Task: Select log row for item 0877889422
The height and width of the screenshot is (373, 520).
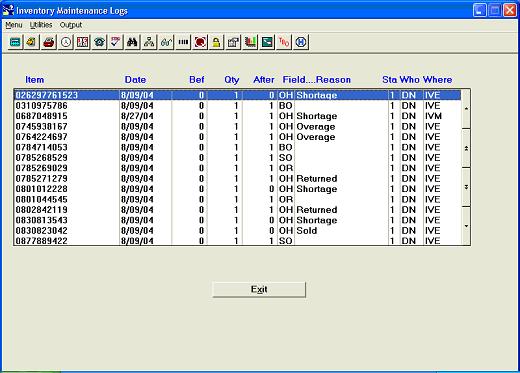Action: [x=238, y=241]
